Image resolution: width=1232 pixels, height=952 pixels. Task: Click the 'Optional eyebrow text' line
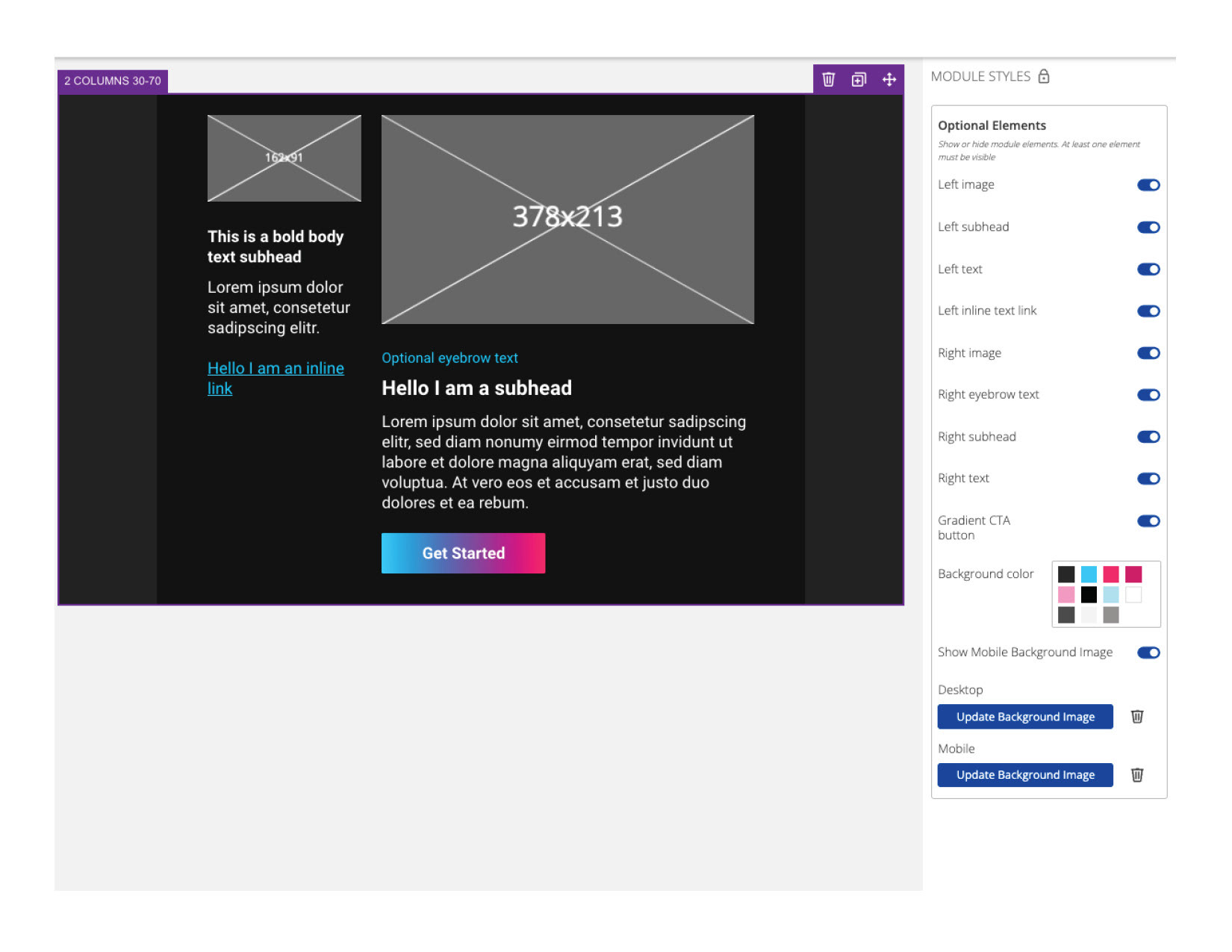coord(449,358)
